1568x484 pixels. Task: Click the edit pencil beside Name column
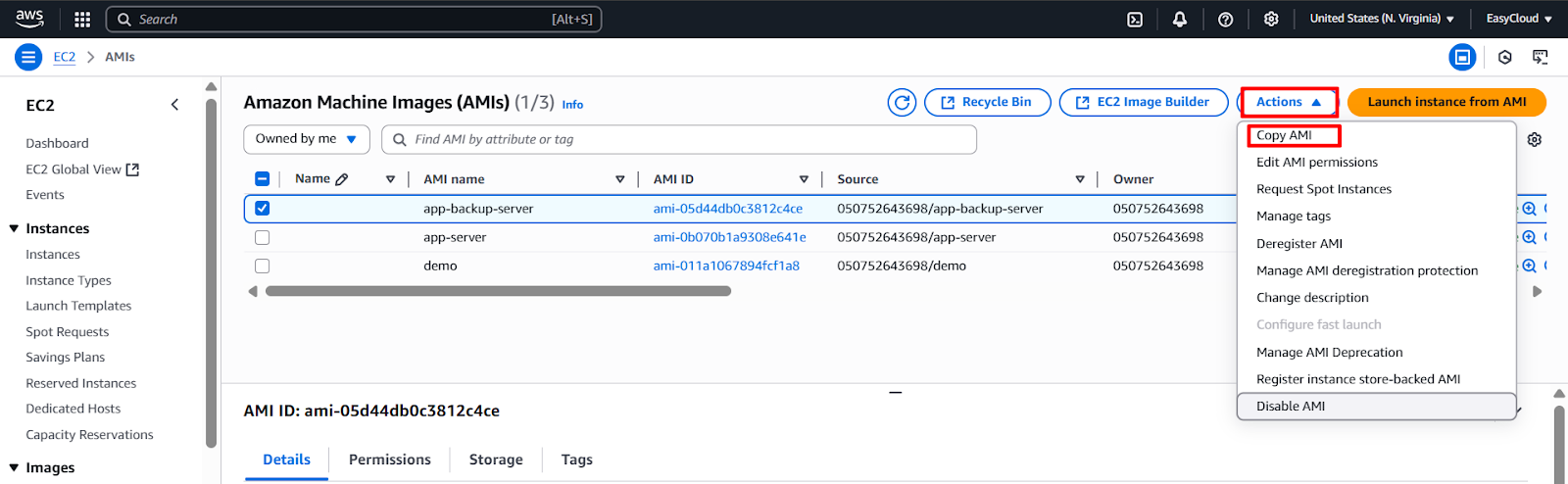341,179
